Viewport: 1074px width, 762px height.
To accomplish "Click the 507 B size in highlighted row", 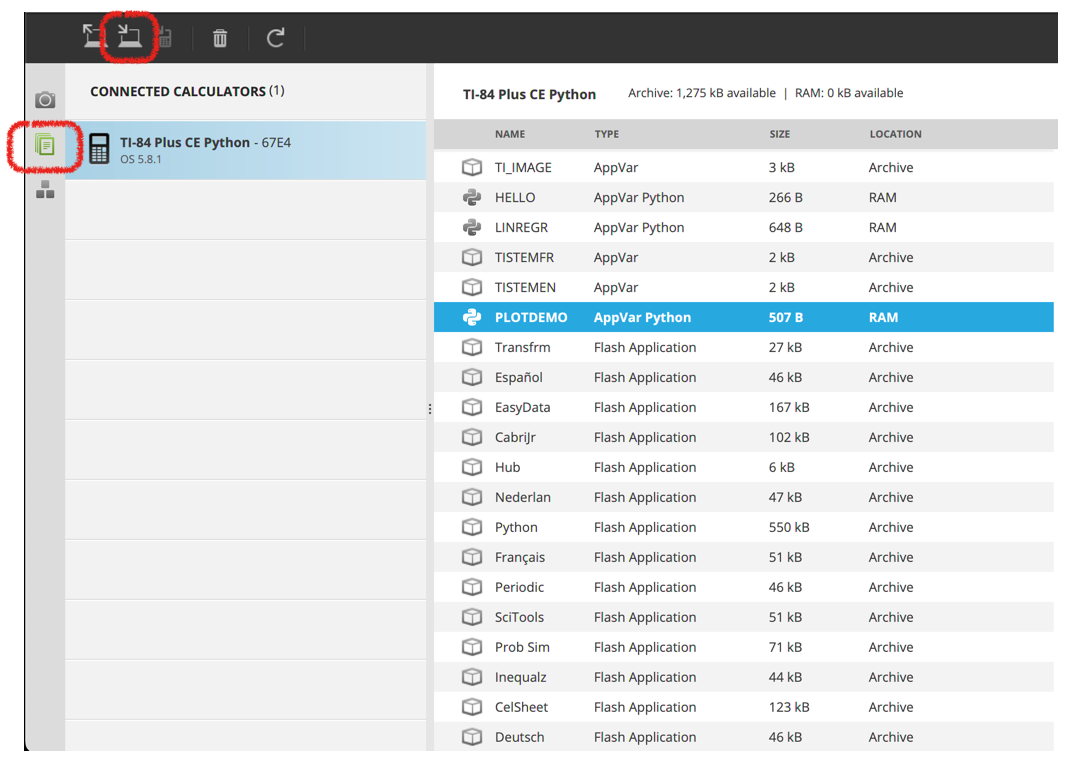I will click(786, 317).
